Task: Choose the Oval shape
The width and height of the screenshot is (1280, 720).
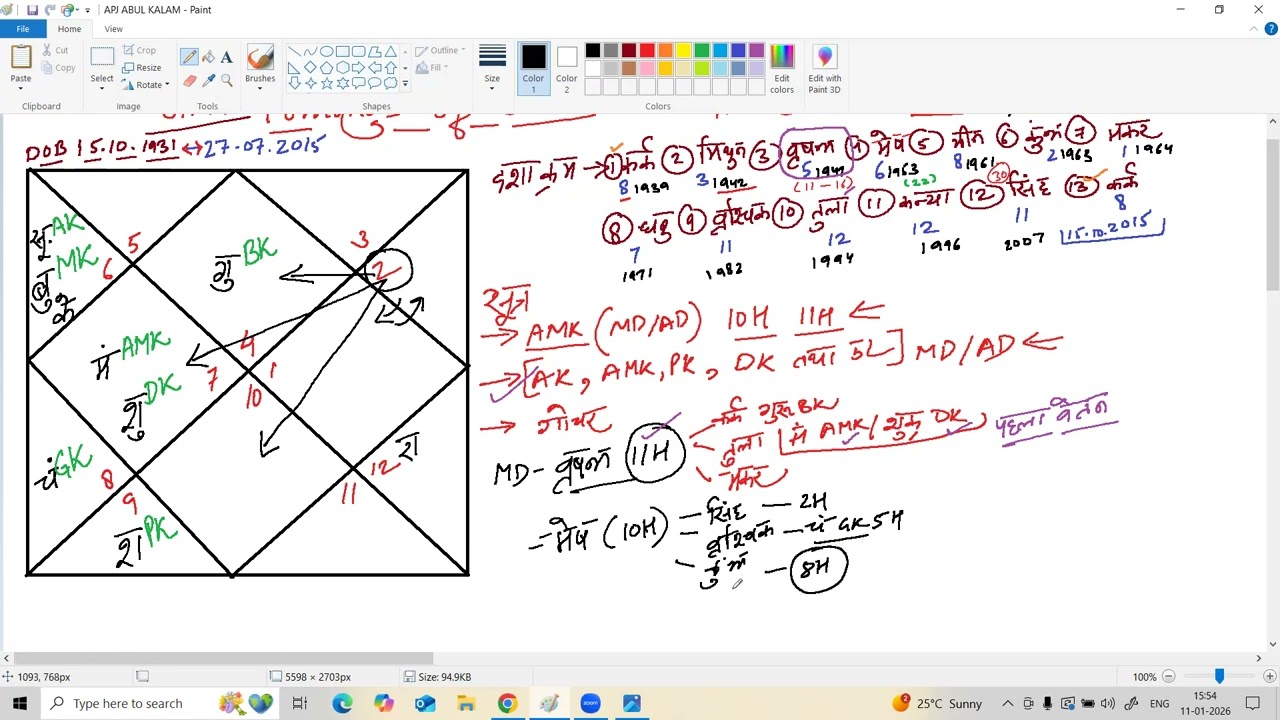Action: (x=326, y=51)
